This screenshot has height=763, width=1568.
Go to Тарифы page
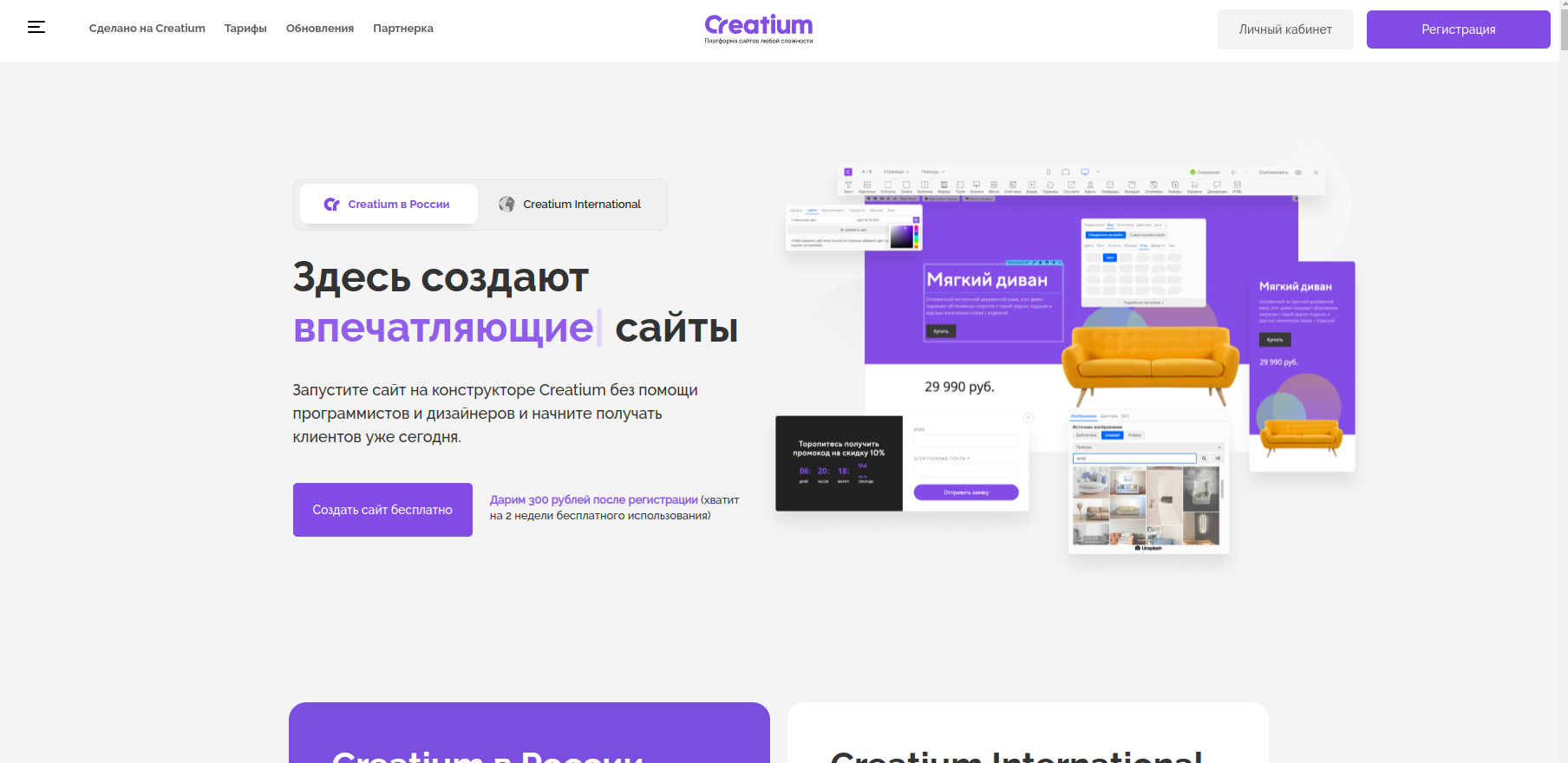(x=245, y=29)
